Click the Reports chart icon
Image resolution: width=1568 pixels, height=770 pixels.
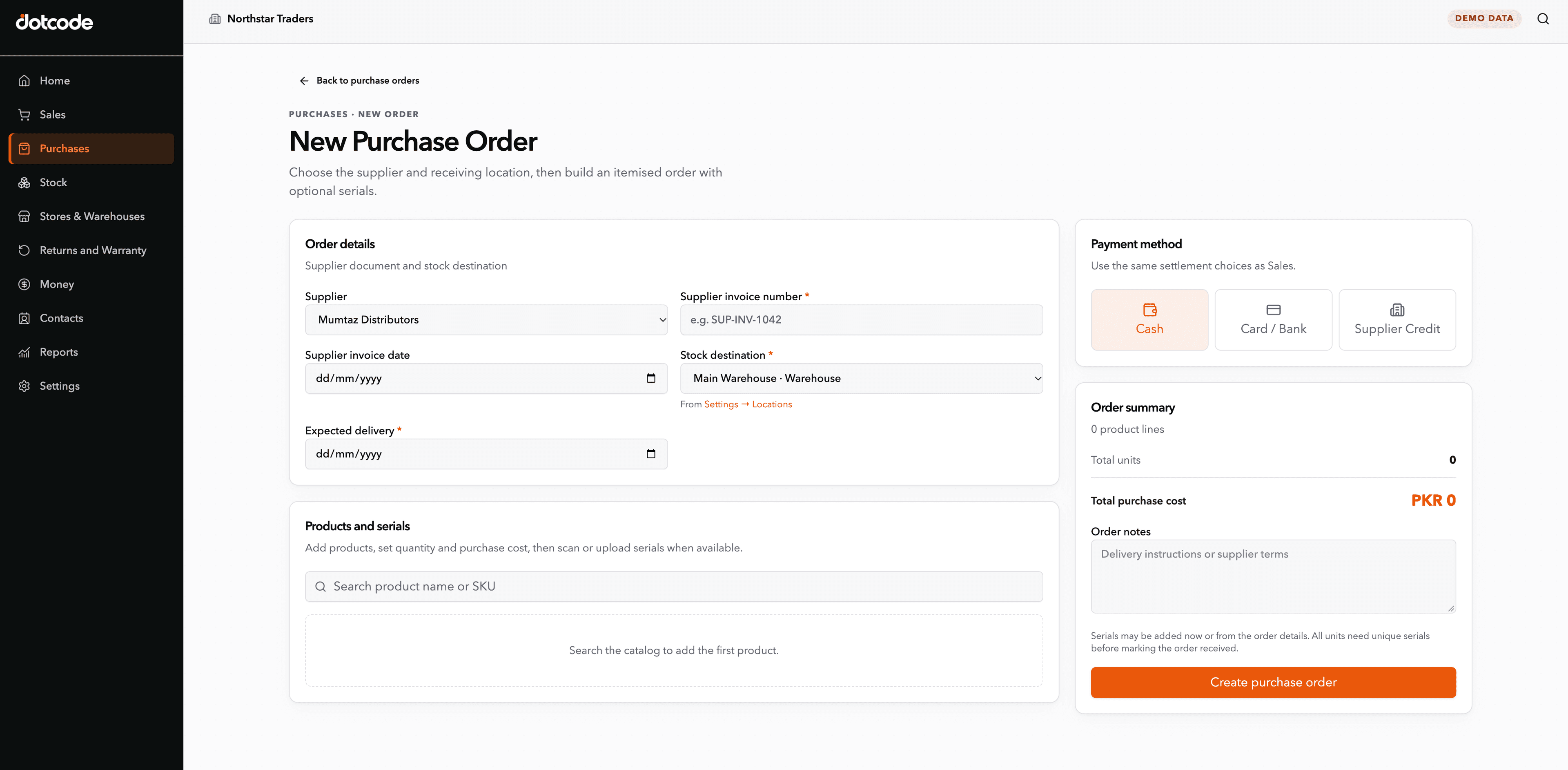coord(24,352)
